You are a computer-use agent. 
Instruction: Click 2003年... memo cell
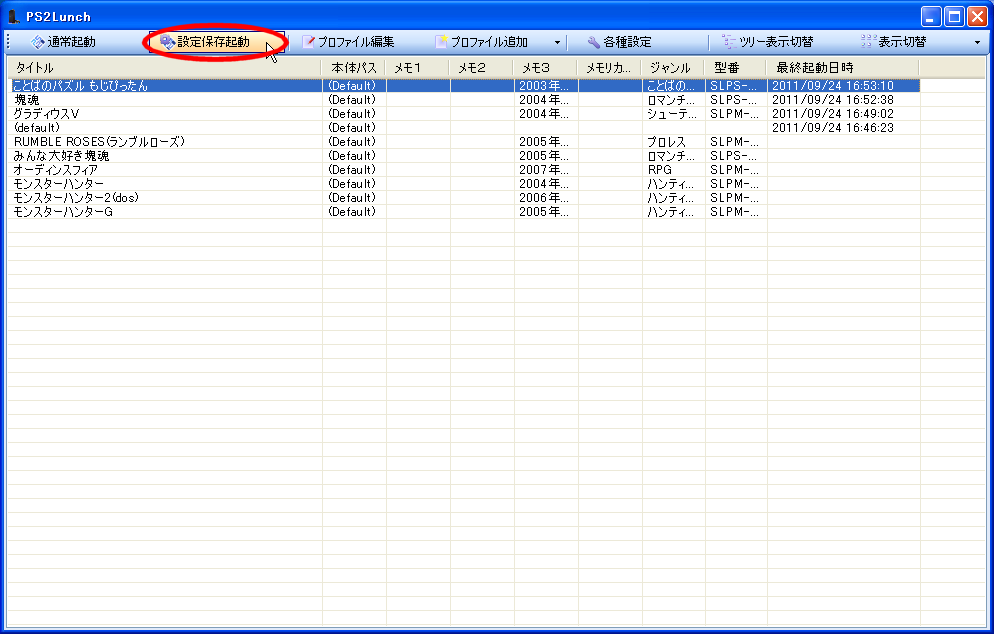[543, 86]
